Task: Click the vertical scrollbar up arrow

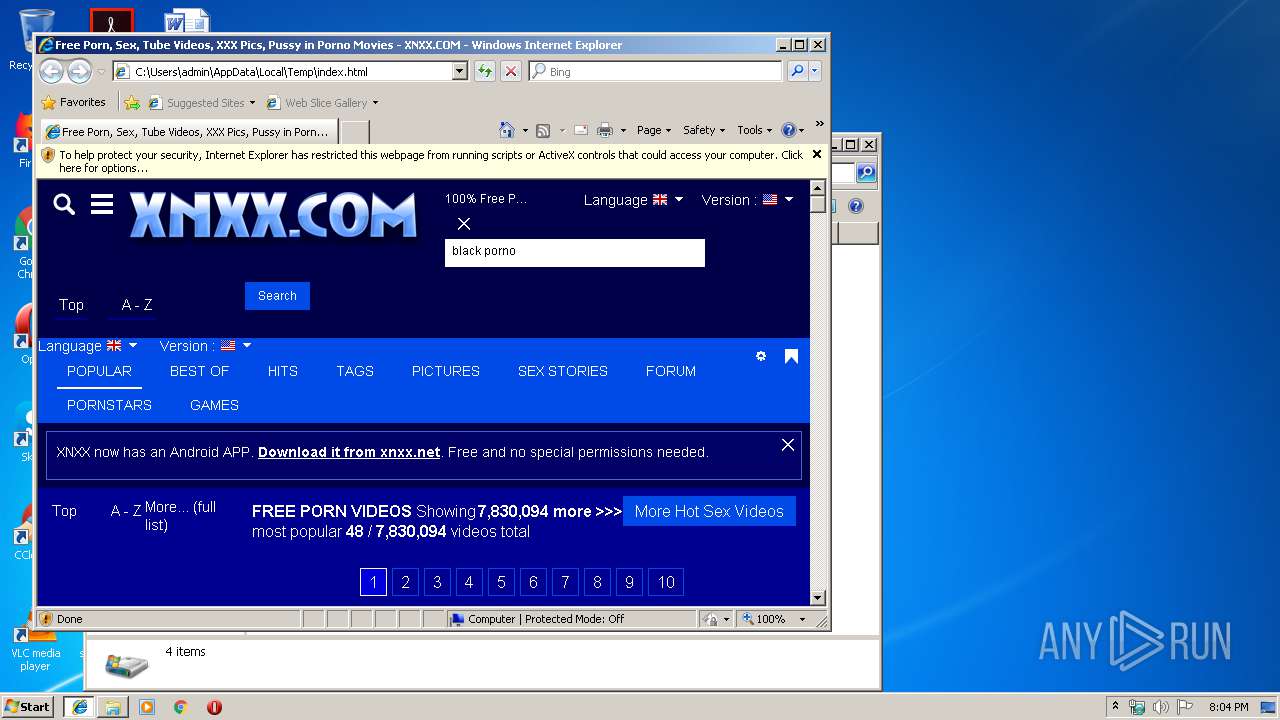Action: tap(817, 188)
